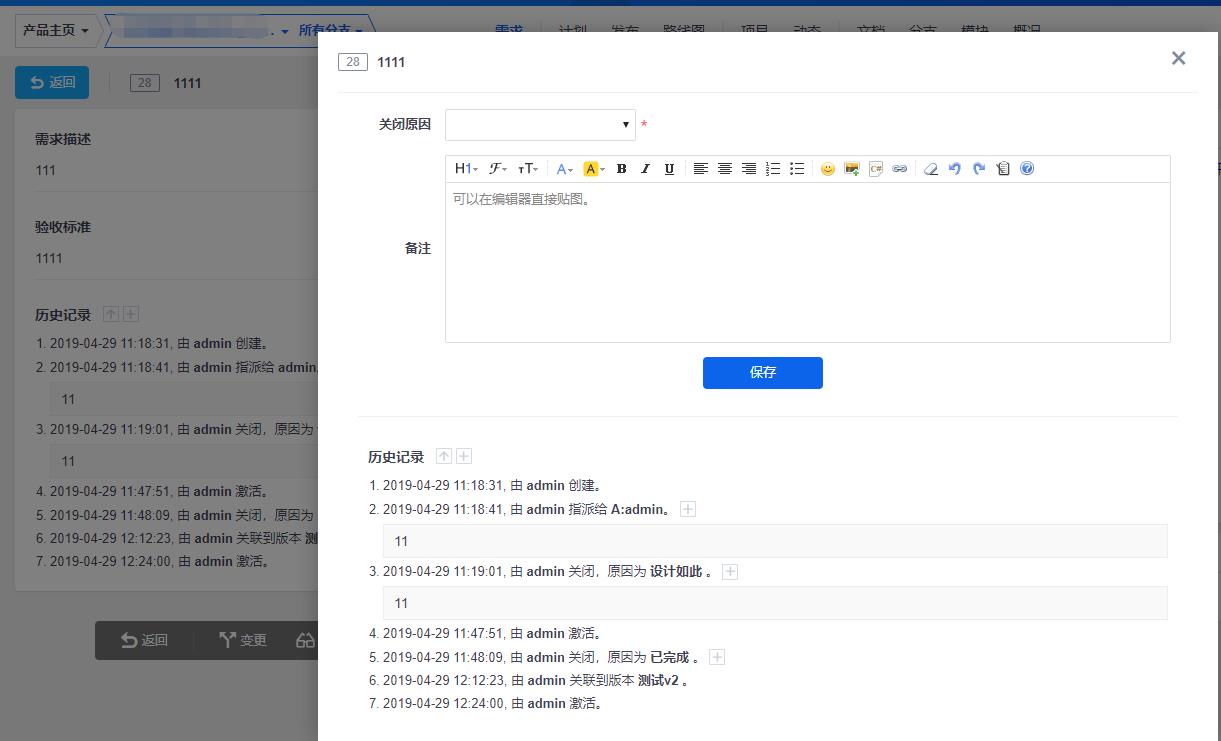Screen dimensions: 1221x741
Task: Click 返回 in the bottom dark toolbar
Action: point(145,640)
